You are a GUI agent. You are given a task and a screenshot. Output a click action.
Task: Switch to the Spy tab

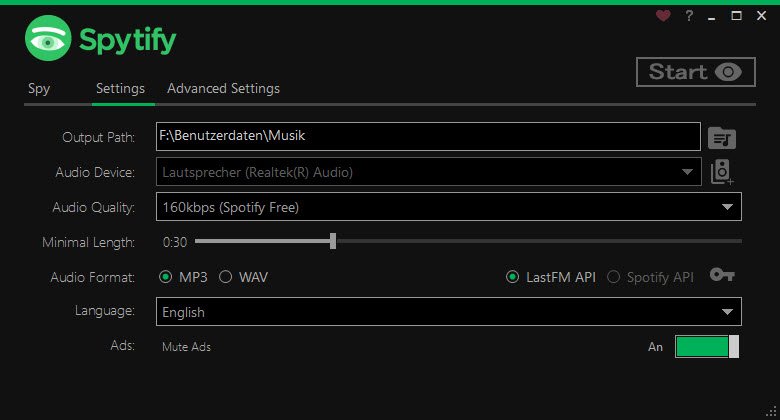tap(39, 88)
